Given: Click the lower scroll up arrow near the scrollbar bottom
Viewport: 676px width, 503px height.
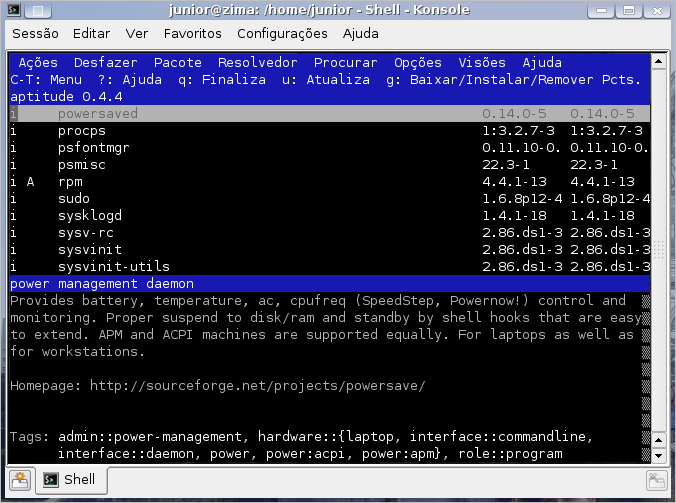Looking at the screenshot, I should pos(658,440).
